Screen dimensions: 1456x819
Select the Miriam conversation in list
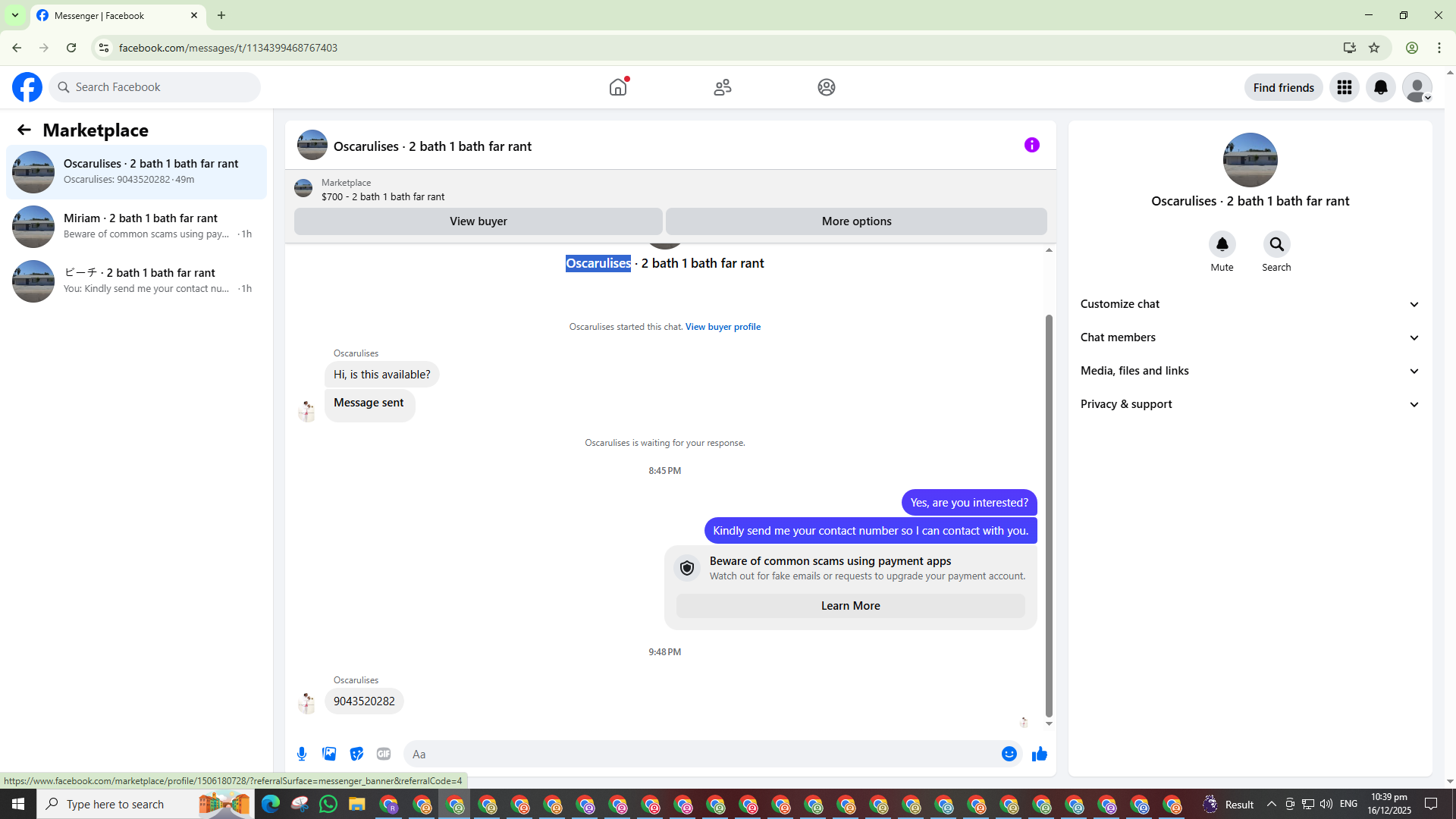coord(136,227)
